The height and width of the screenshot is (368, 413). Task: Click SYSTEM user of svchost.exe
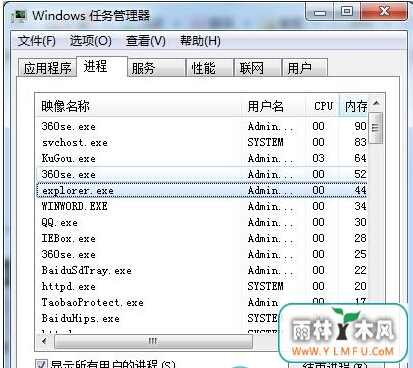[x=265, y=142]
